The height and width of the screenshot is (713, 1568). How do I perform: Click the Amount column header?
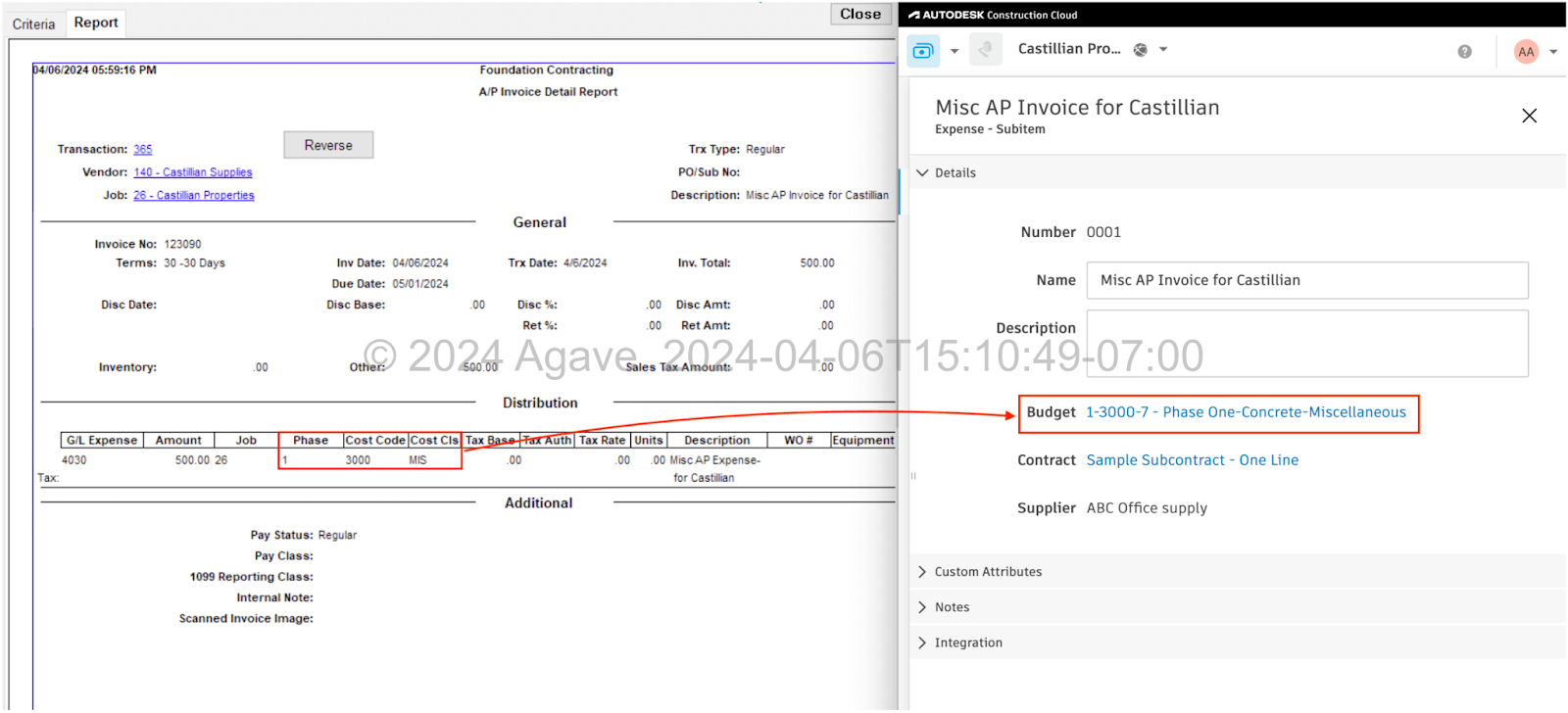pyautogui.click(x=178, y=441)
